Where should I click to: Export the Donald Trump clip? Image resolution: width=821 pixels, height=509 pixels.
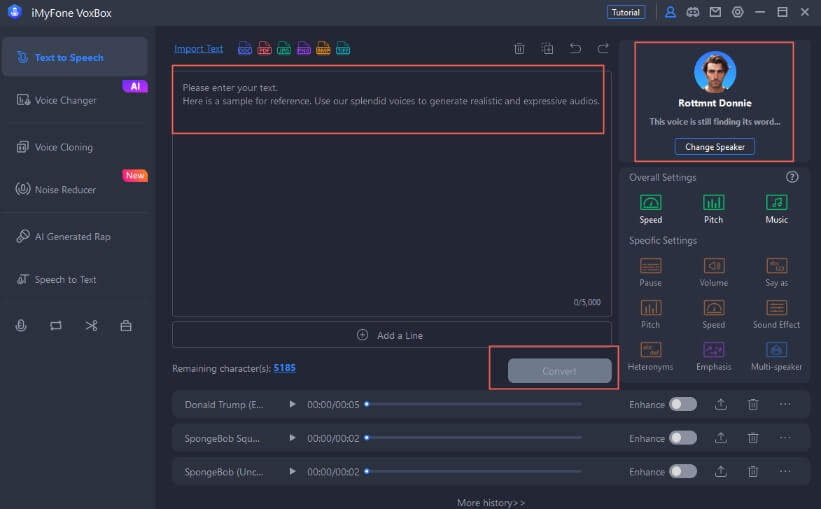click(721, 404)
